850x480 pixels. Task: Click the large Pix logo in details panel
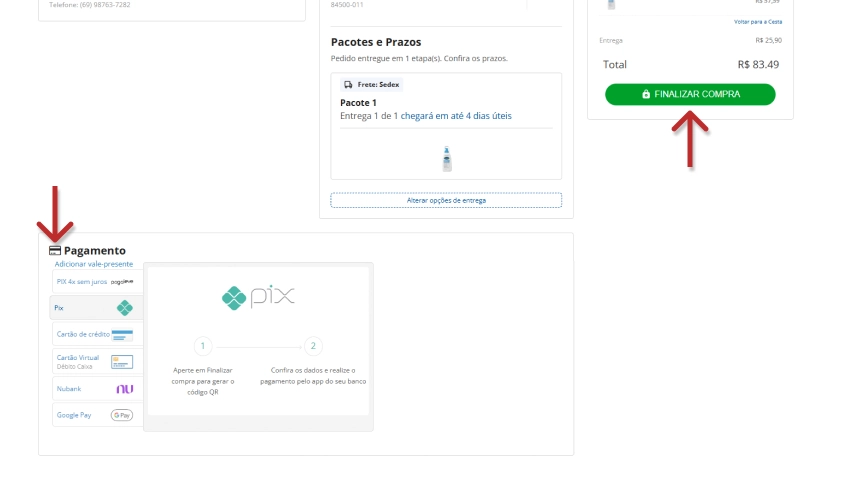click(x=258, y=296)
